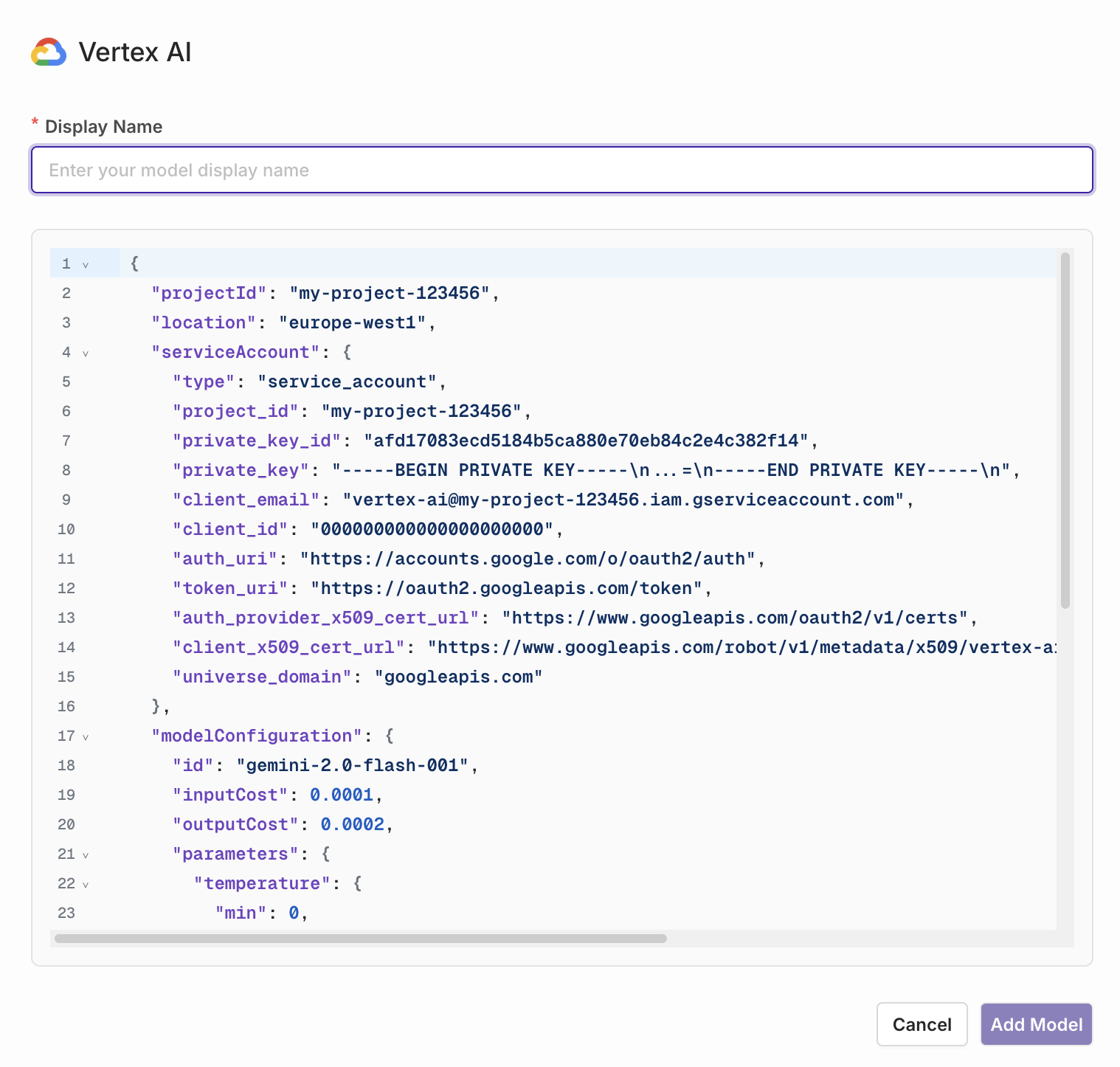Click the client_x509_cert_url value

coord(742,647)
